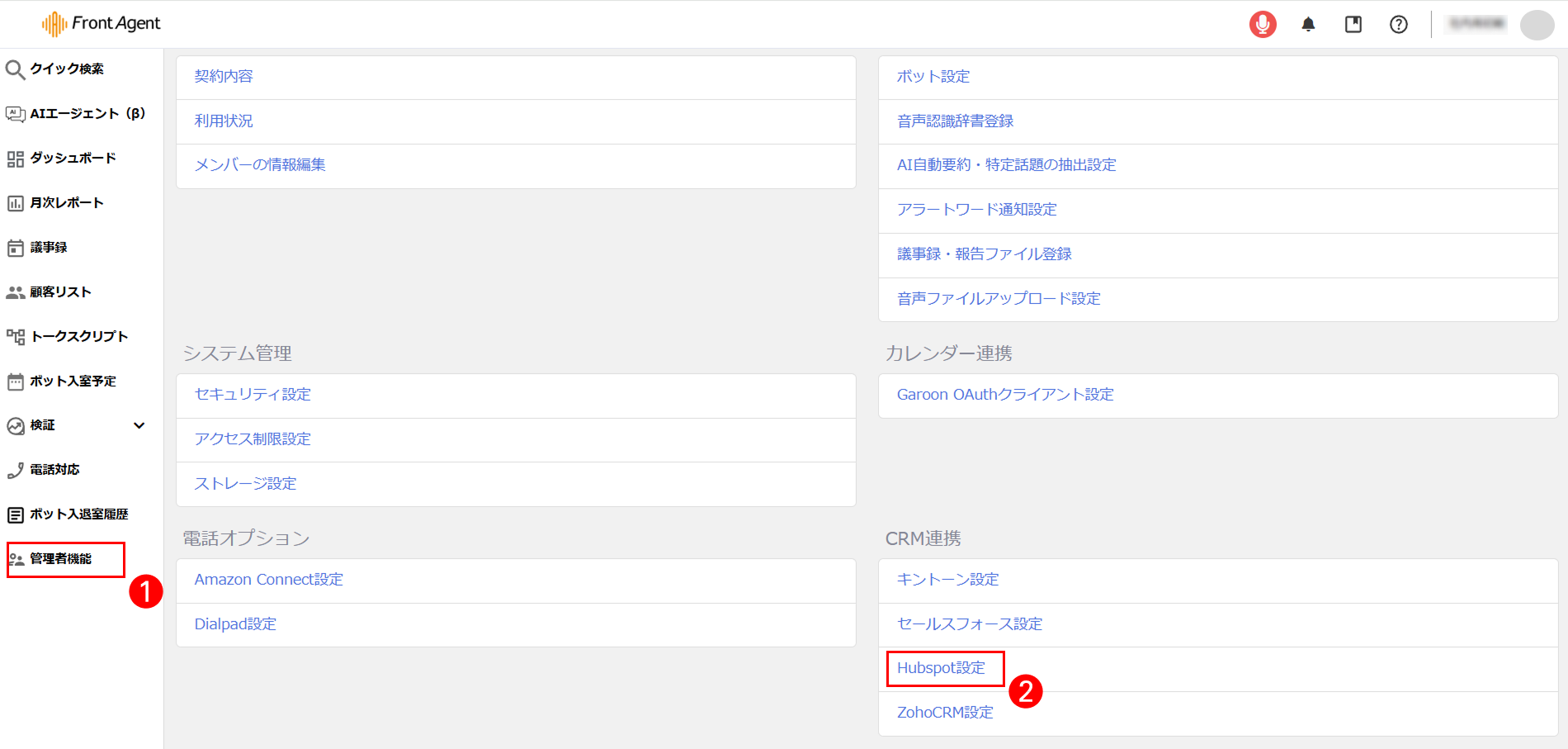Open 管理者機能 in the sidebar
Screen dimensions: 1568x749
pos(61,559)
